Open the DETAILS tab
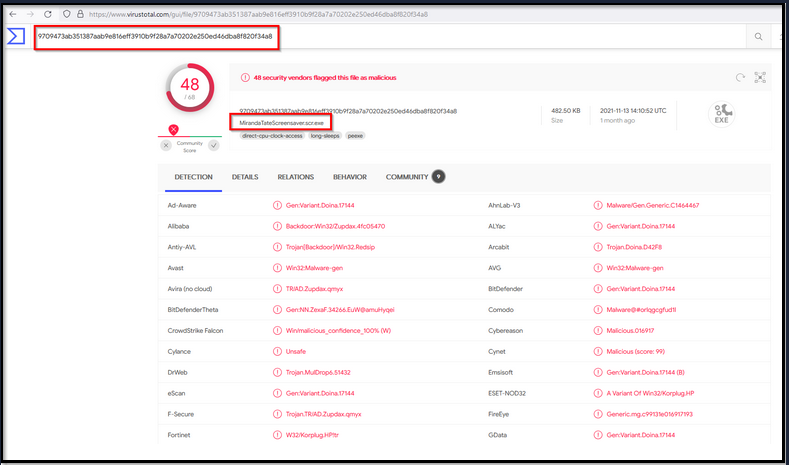 click(x=245, y=177)
